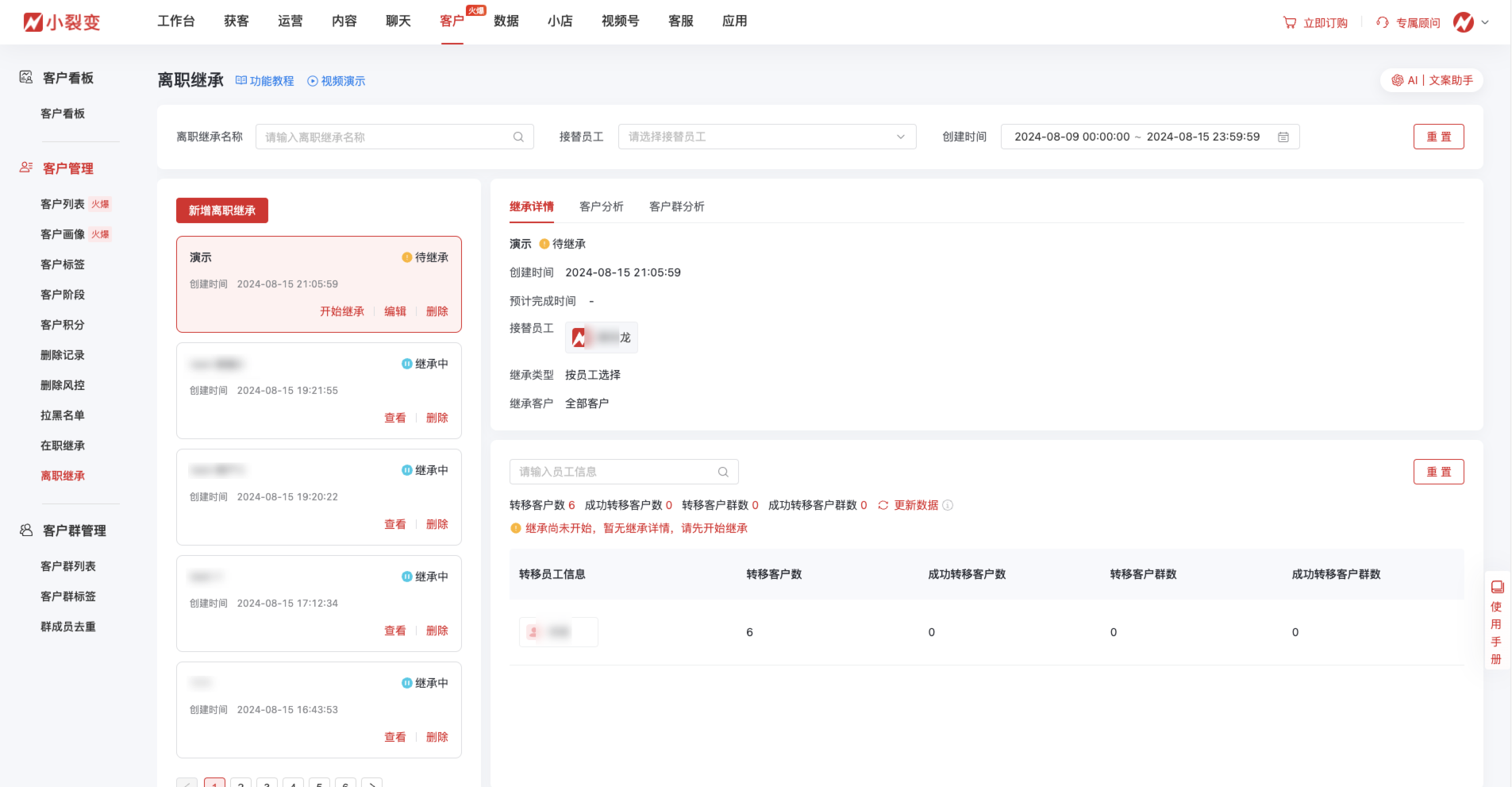Select the 继承详情 tab
Image resolution: width=1512 pixels, height=787 pixels.
point(532,206)
